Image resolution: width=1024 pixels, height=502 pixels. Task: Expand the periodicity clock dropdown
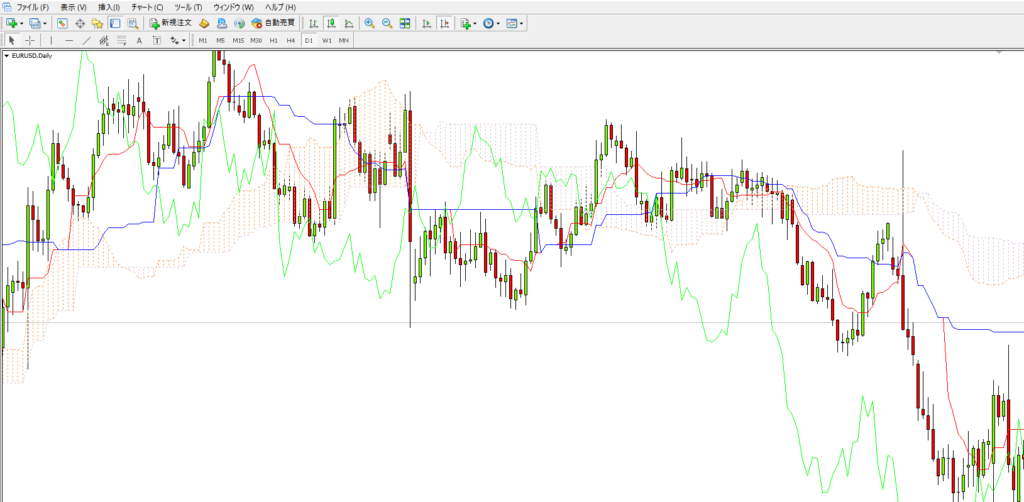[497, 23]
